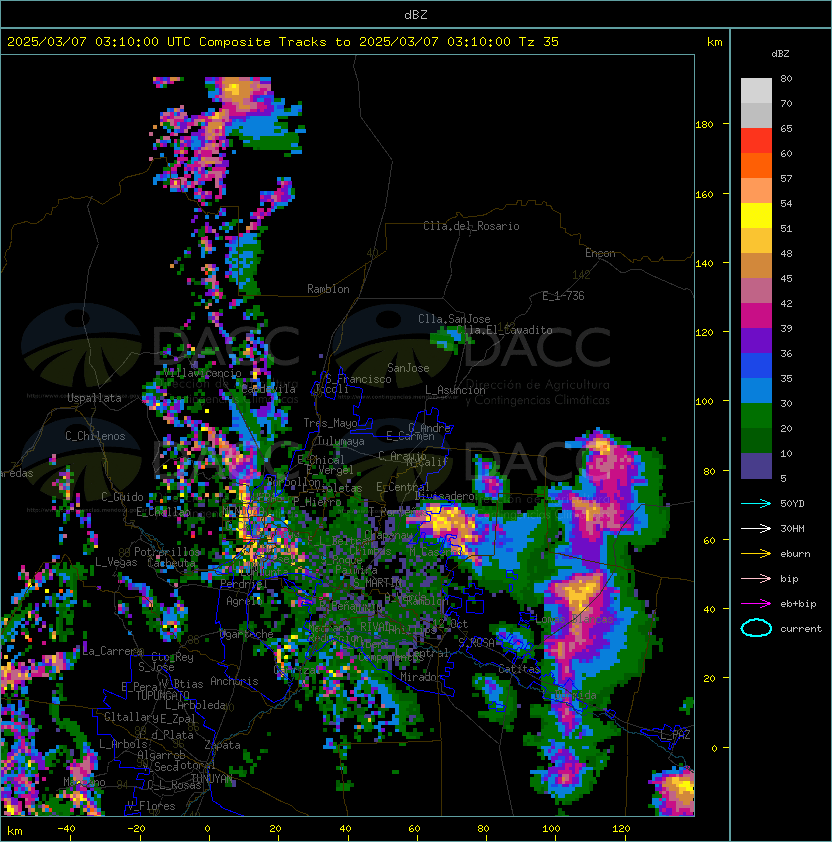Viewport: 832px width, 842px height.
Task: Click the pink bip arrow legend icon
Action: [756, 579]
